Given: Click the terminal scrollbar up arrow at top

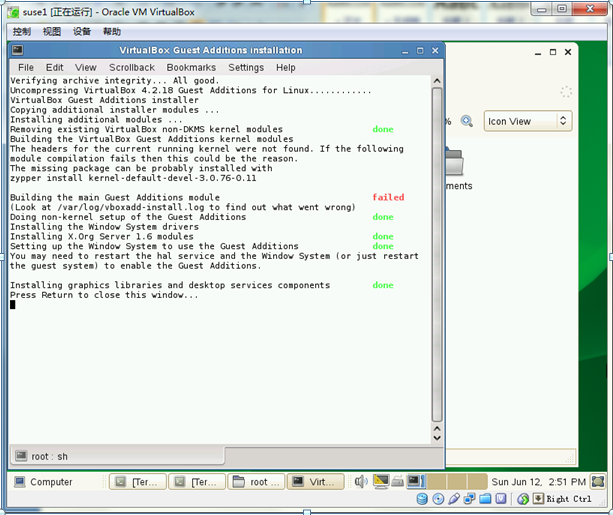Looking at the screenshot, I should [x=437, y=81].
